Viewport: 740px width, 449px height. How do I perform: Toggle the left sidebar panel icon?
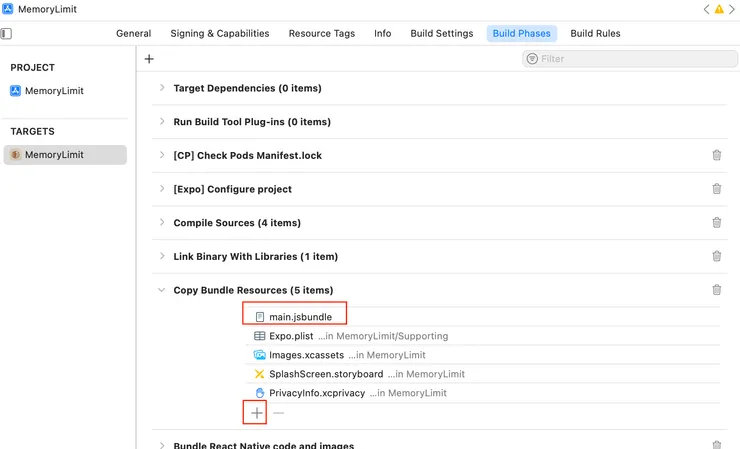7,33
